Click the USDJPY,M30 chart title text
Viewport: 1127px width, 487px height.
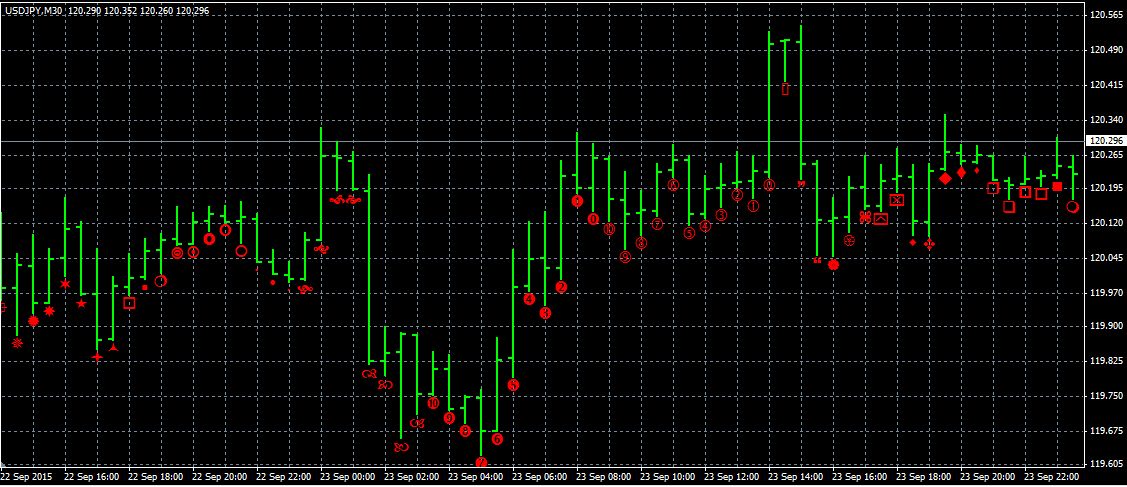[36, 10]
